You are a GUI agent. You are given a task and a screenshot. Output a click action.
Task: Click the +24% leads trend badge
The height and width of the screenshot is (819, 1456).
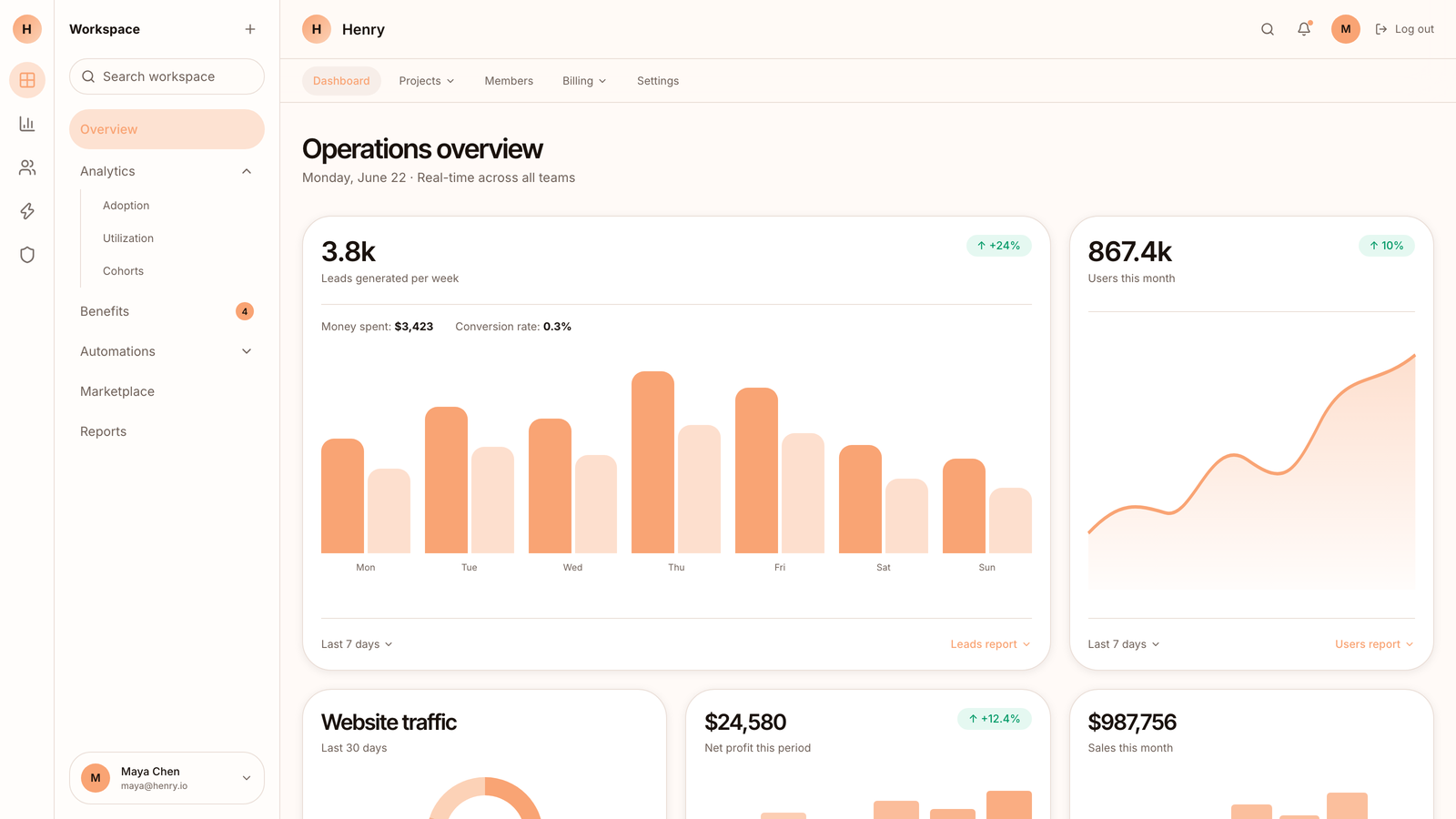(998, 246)
